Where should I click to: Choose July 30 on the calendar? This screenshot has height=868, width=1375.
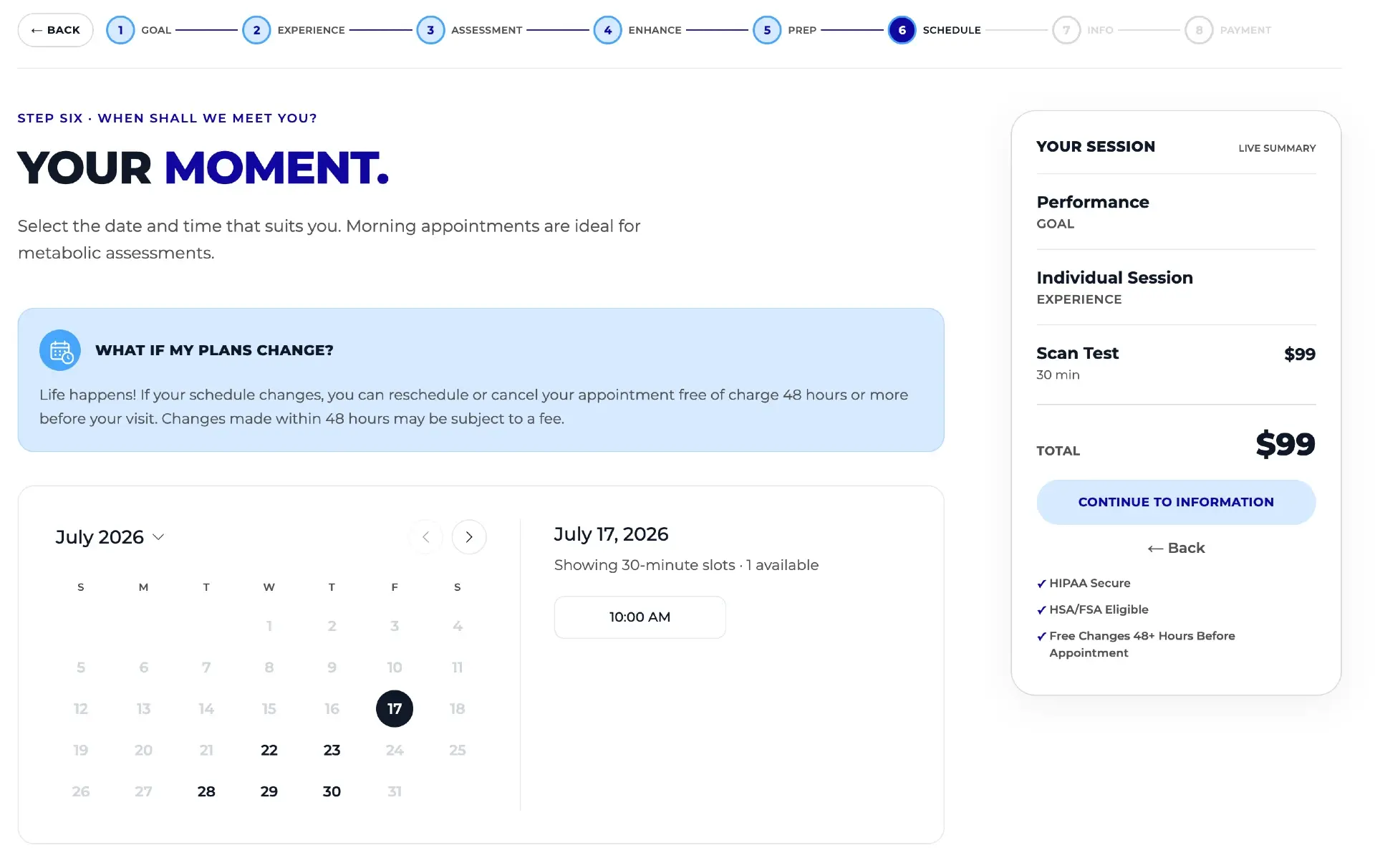tap(332, 791)
